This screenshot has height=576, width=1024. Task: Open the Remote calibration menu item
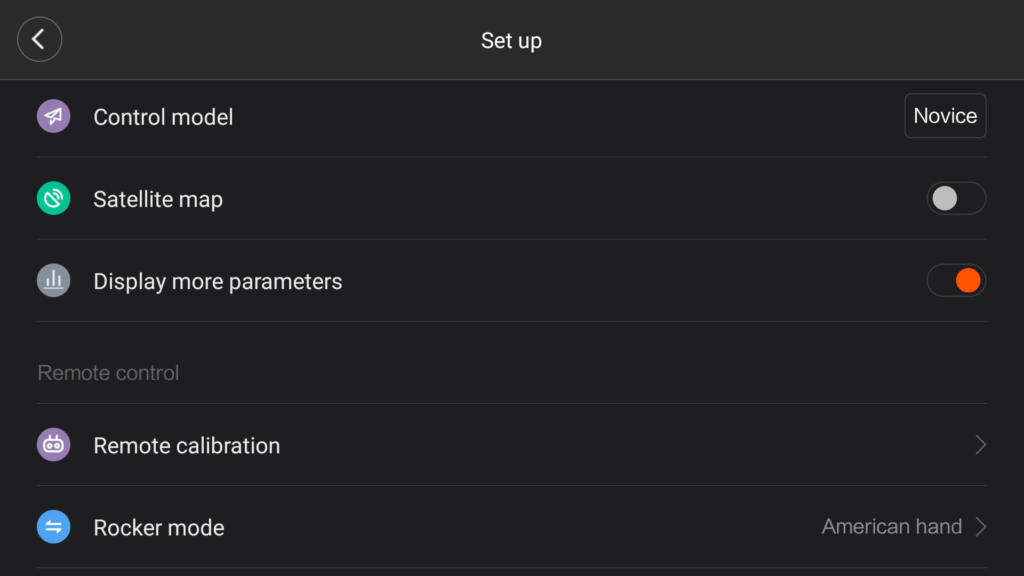[x=511, y=445]
